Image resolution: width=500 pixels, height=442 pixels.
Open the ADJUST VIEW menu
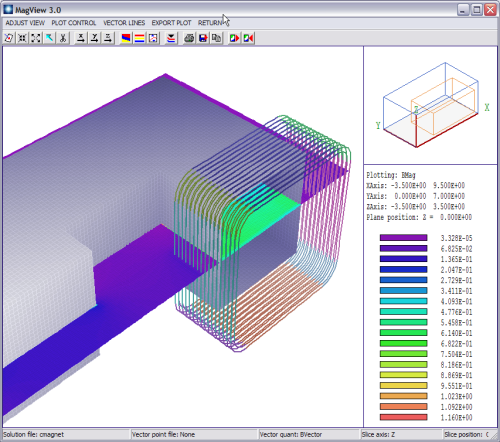pos(25,23)
